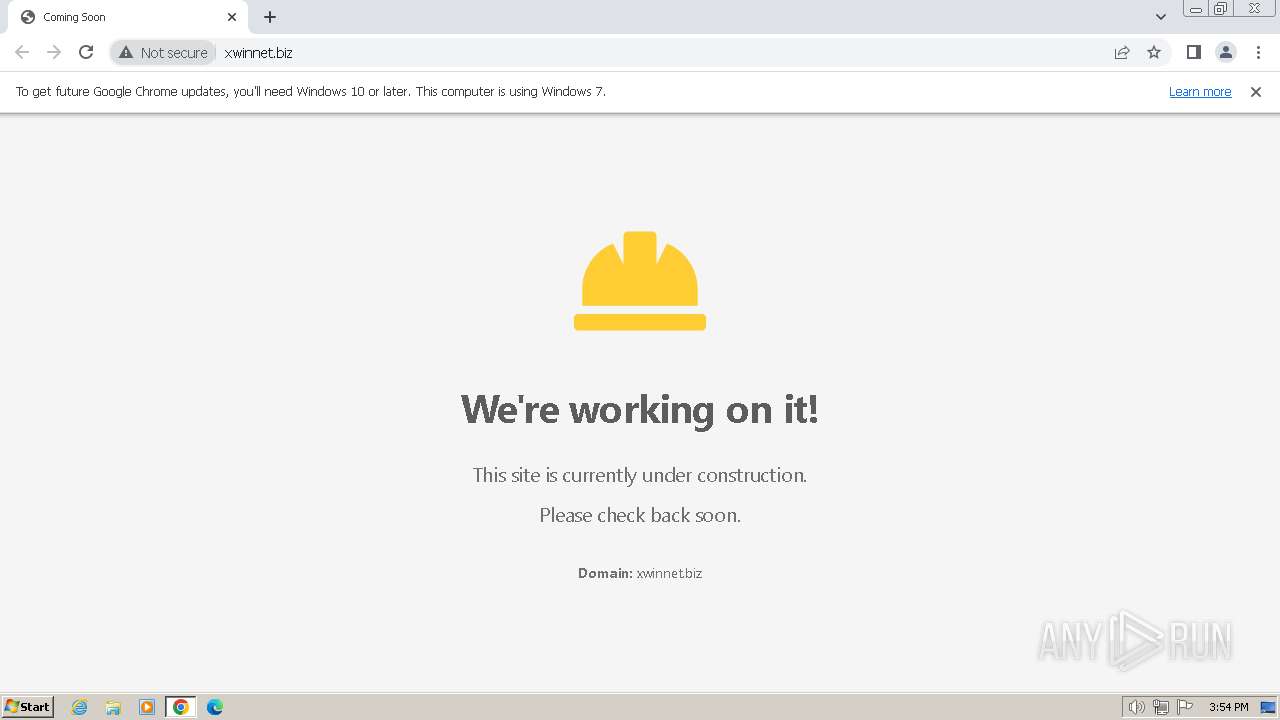Viewport: 1280px width, 720px height.
Task: Open media player from taskbar
Action: (x=147, y=707)
